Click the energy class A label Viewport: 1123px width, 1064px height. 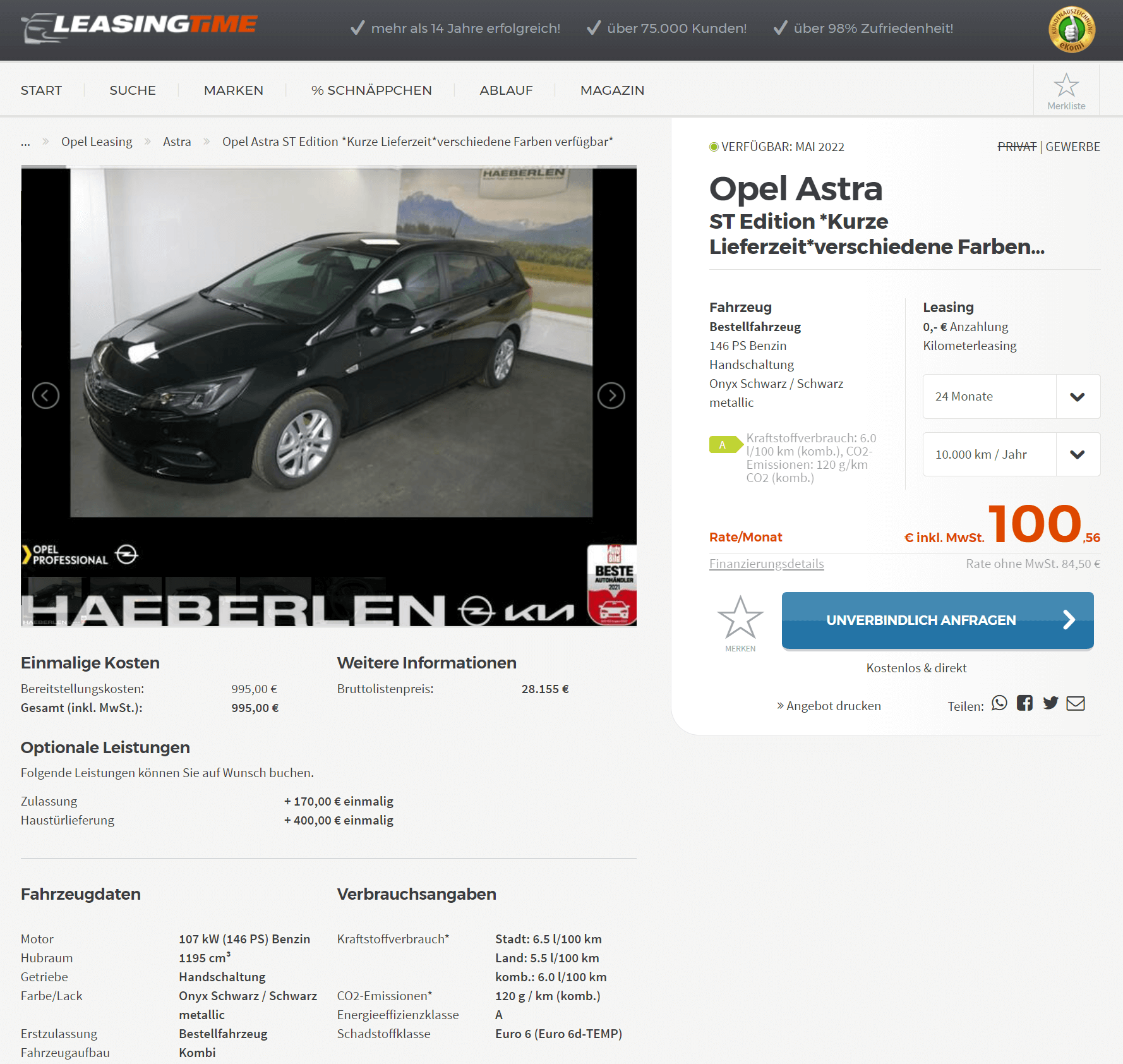(726, 445)
